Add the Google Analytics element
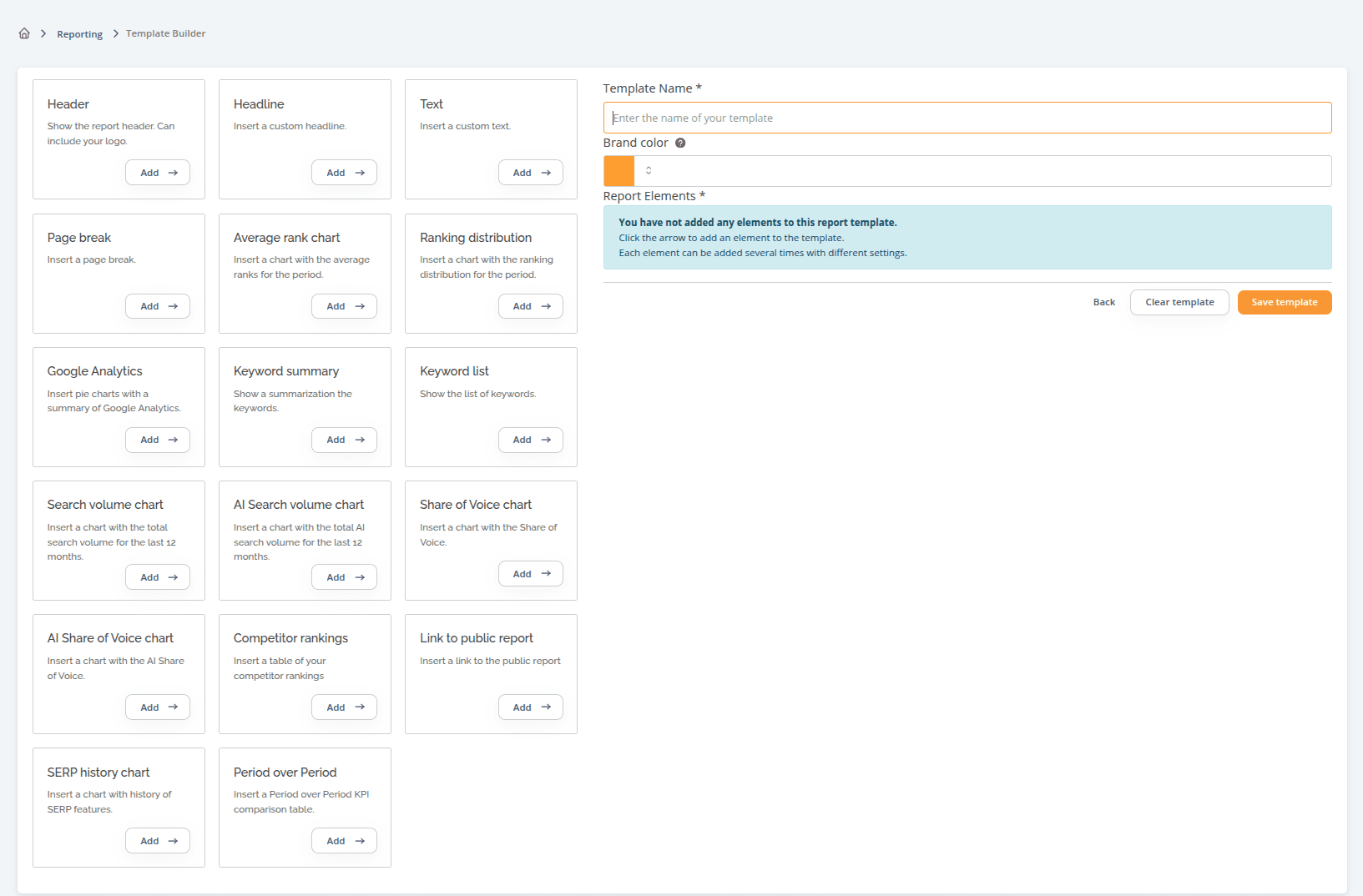Screen dimensions: 1363x896 tap(158, 440)
